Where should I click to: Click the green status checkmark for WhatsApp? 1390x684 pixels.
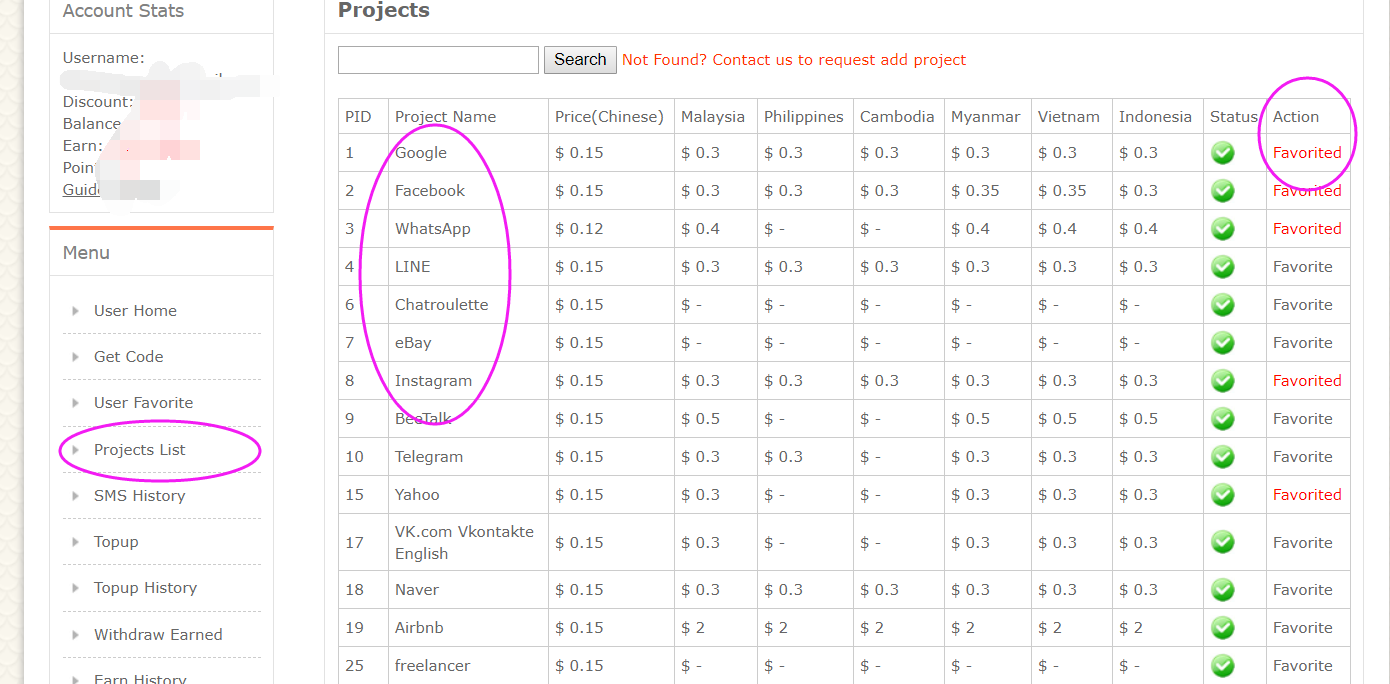coord(1222,229)
